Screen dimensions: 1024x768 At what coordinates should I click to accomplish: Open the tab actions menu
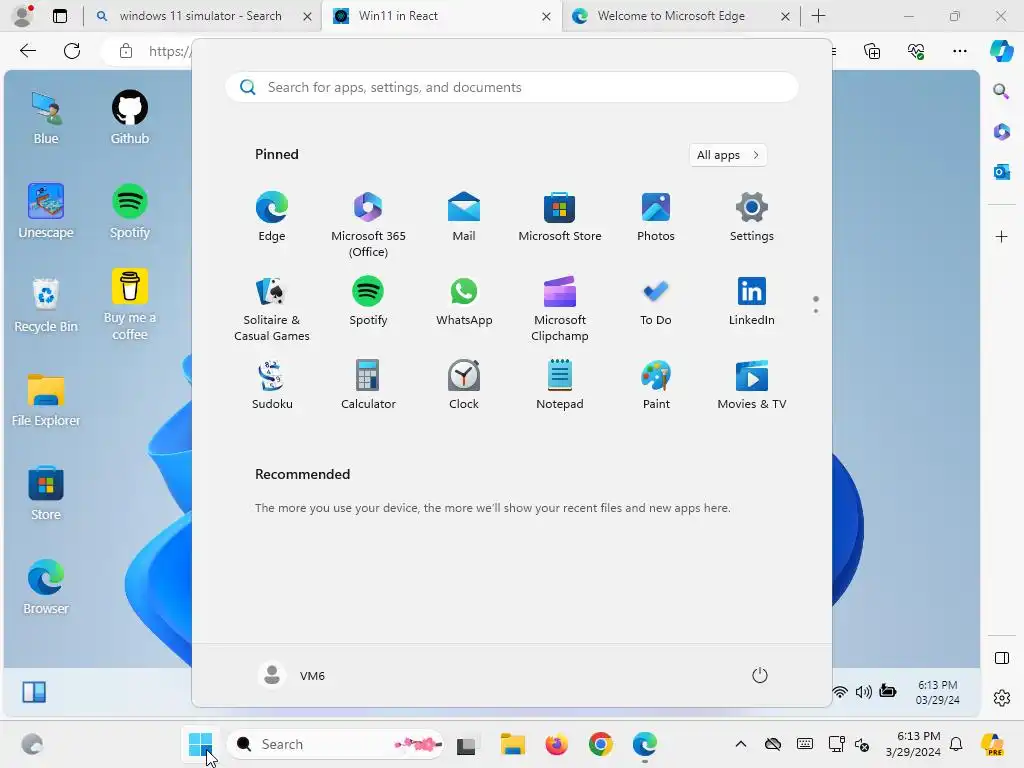(59, 16)
